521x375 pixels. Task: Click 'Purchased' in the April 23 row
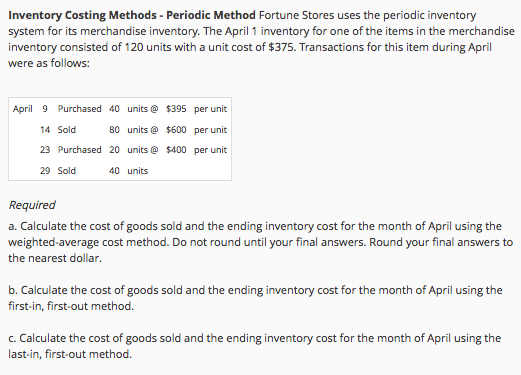[79, 150]
